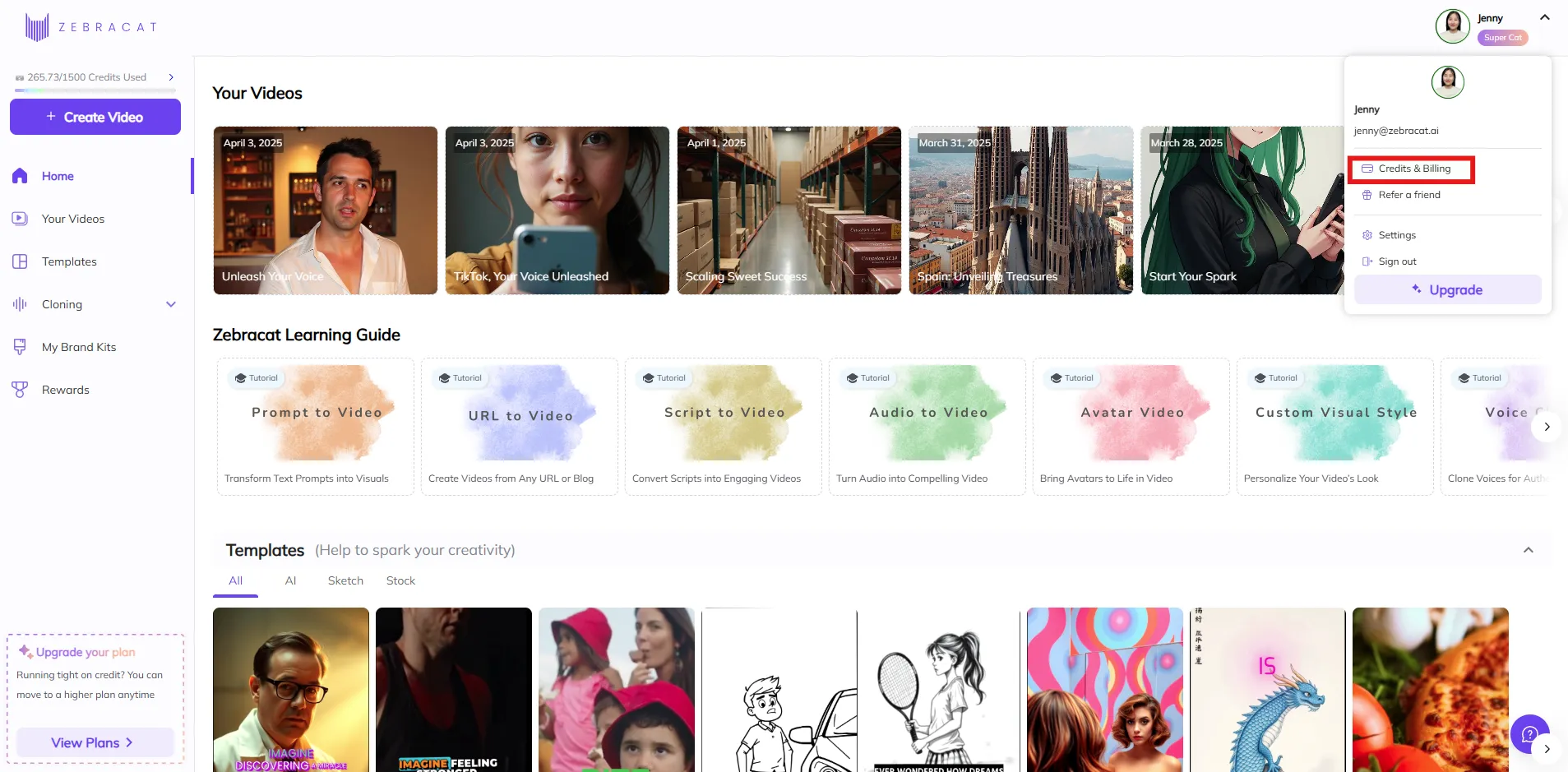1568x772 pixels.
Task: Click the Tutorial cap icon on Avatar Video
Action: [x=1057, y=378]
